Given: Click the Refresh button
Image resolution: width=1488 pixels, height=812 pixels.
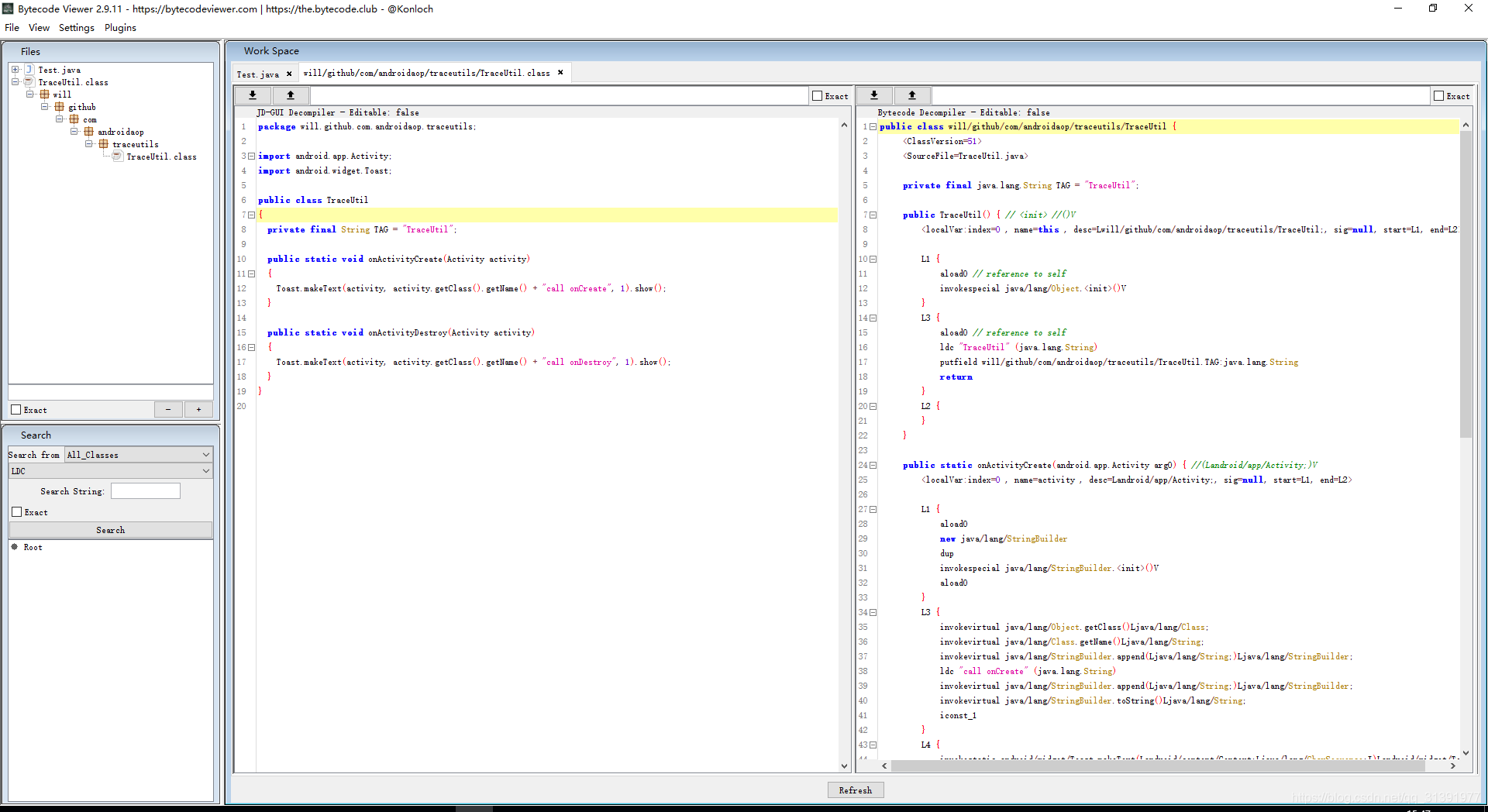Looking at the screenshot, I should [x=855, y=790].
